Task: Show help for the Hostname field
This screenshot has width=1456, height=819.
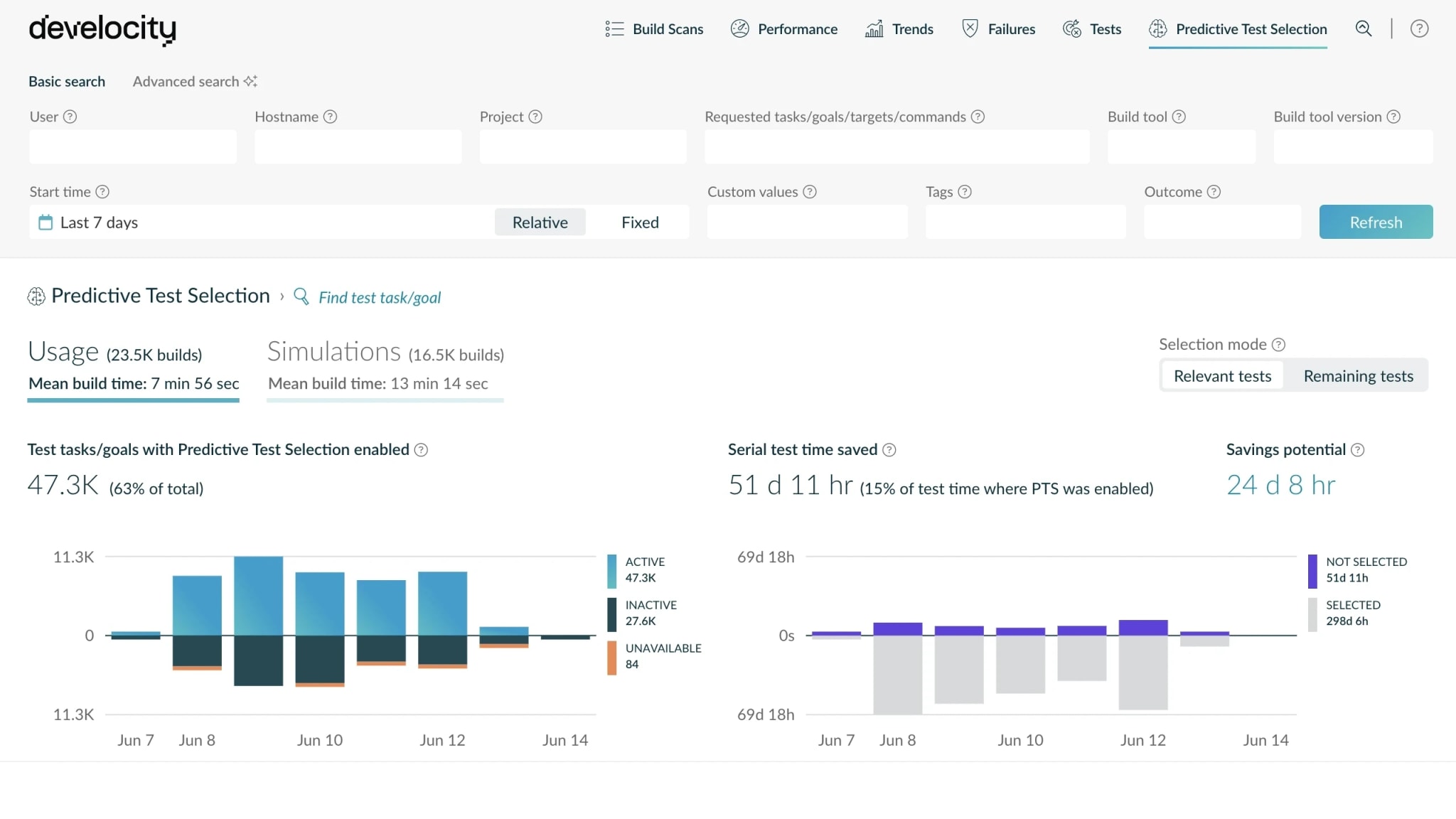Action: tap(330, 117)
